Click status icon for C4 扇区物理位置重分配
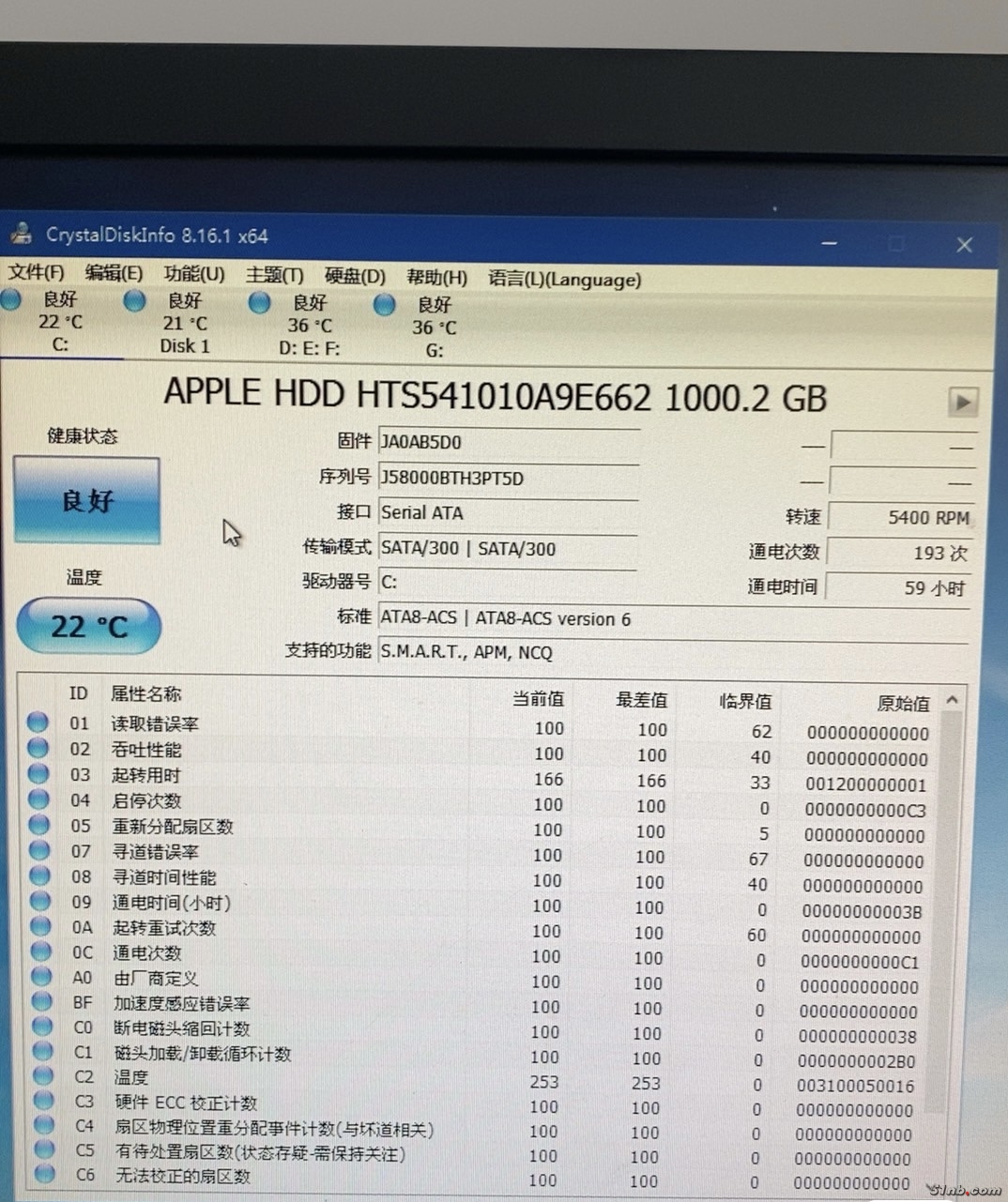 coord(45,1125)
